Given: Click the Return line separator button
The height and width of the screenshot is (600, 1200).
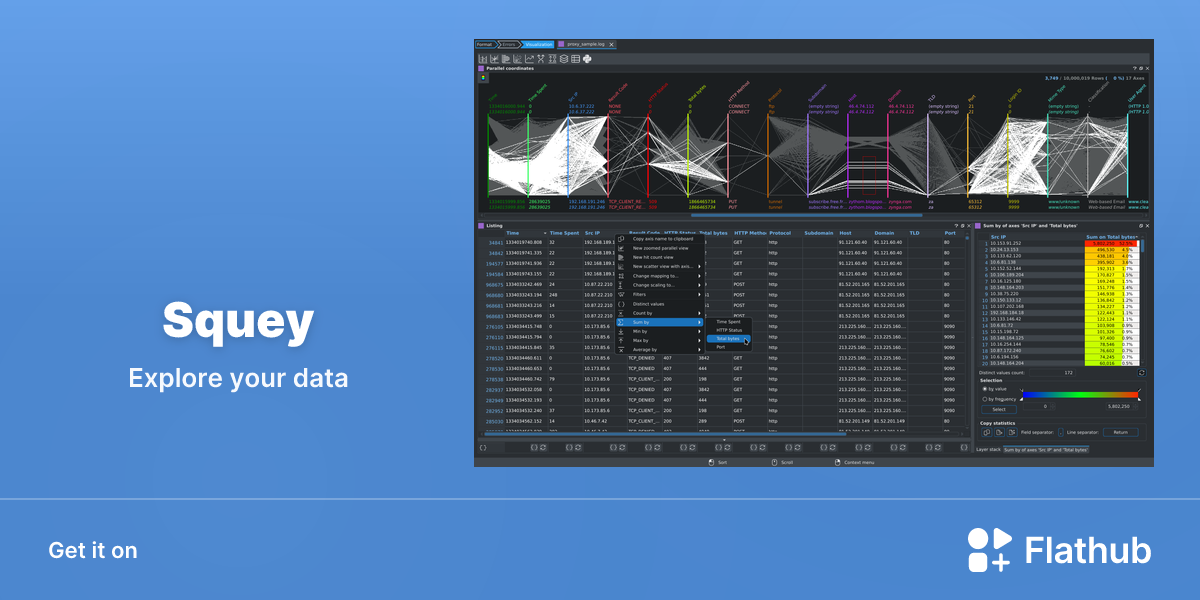Looking at the screenshot, I should [1121, 432].
